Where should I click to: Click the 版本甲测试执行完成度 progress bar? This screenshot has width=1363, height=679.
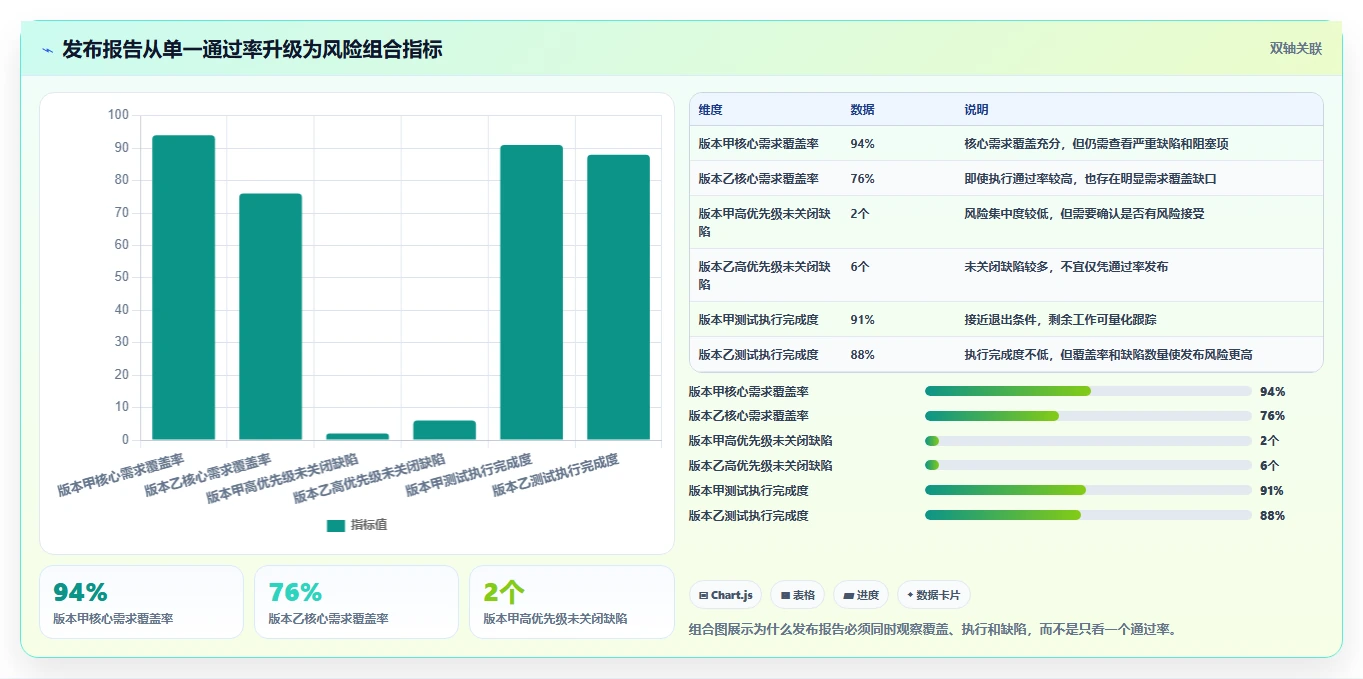pyautogui.click(x=1088, y=490)
